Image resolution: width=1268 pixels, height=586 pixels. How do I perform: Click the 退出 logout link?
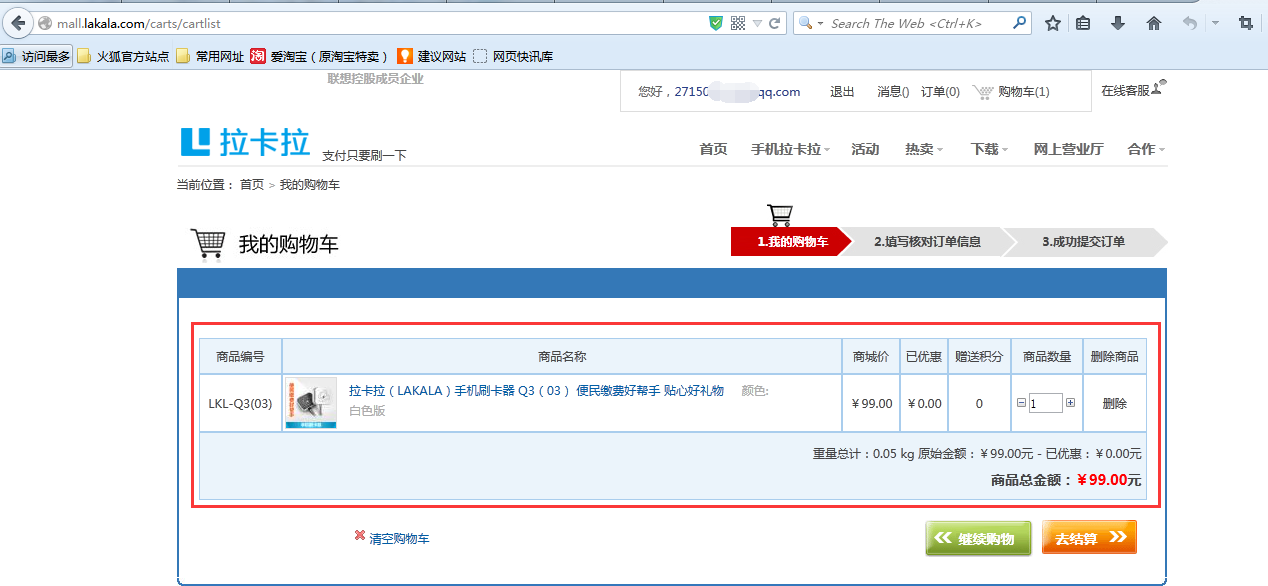(842, 92)
